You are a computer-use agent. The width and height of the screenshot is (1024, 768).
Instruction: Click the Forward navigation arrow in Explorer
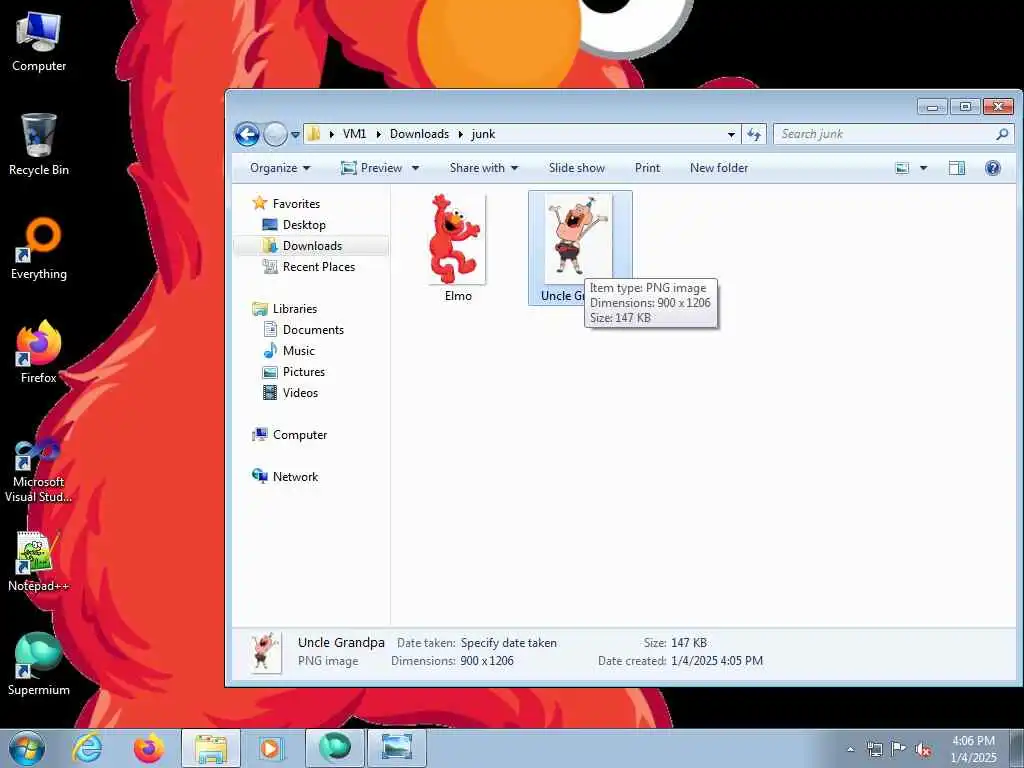coord(275,135)
